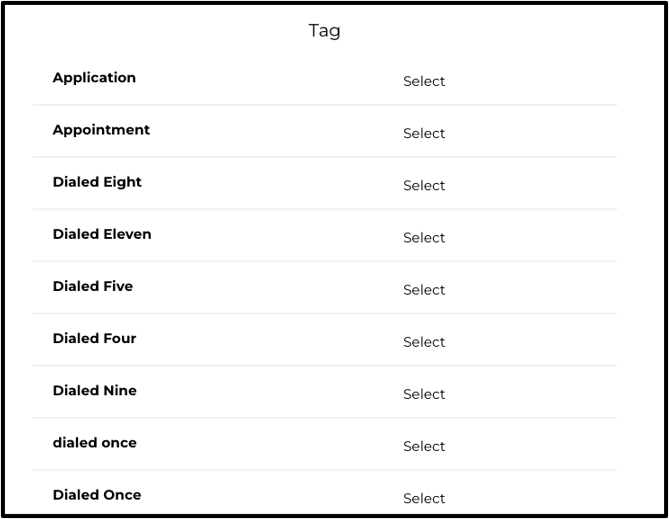The width and height of the screenshot is (669, 519).
Task: Click Select beside lowercase dialed once
Action: [424, 446]
